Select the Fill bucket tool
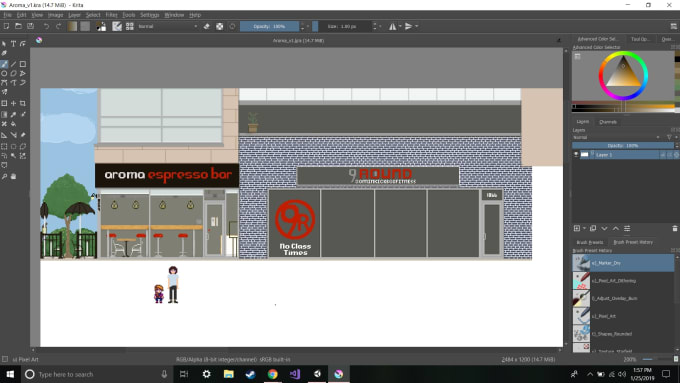 pos(13,124)
